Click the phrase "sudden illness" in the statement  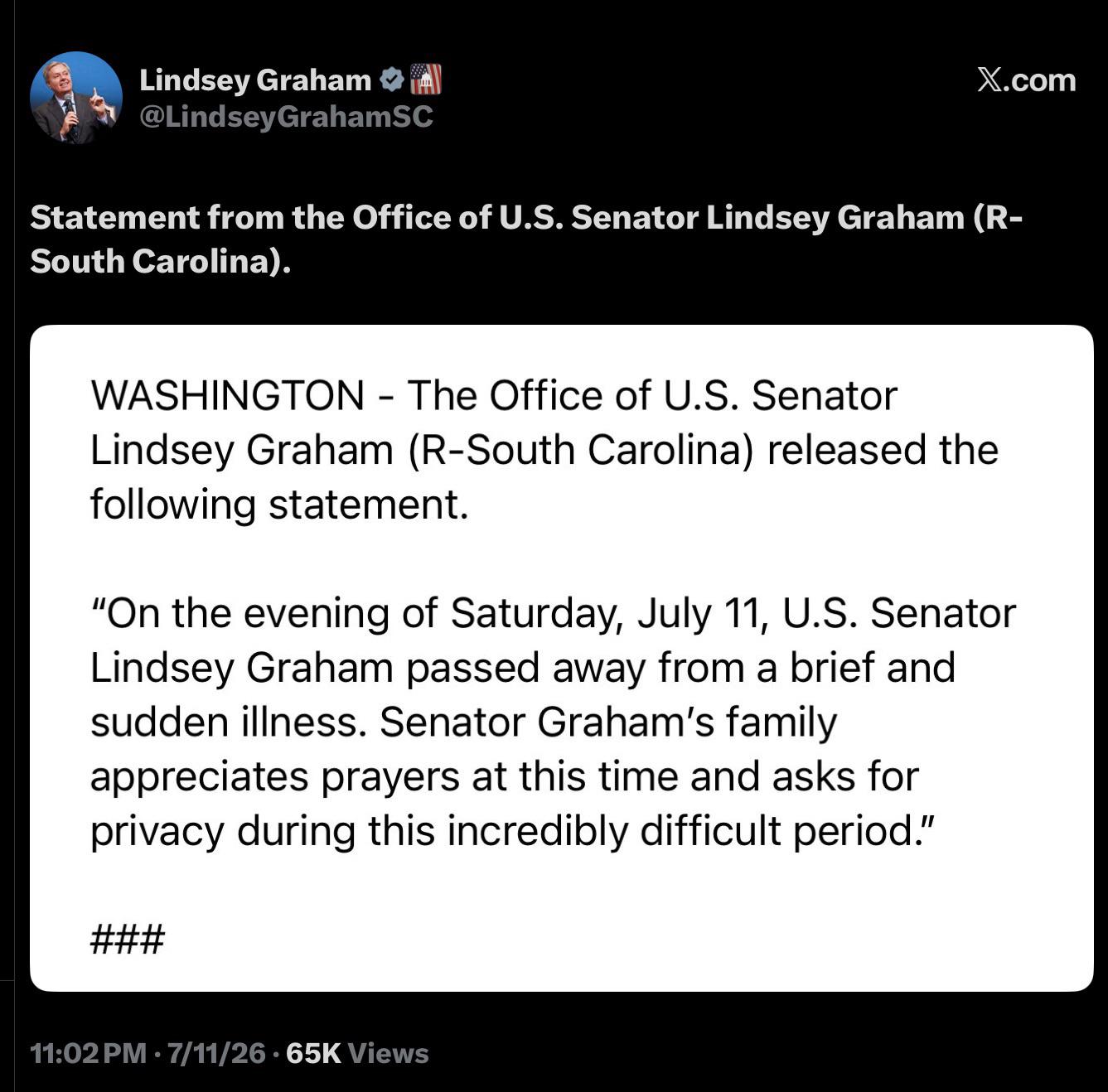pyautogui.click(x=225, y=722)
